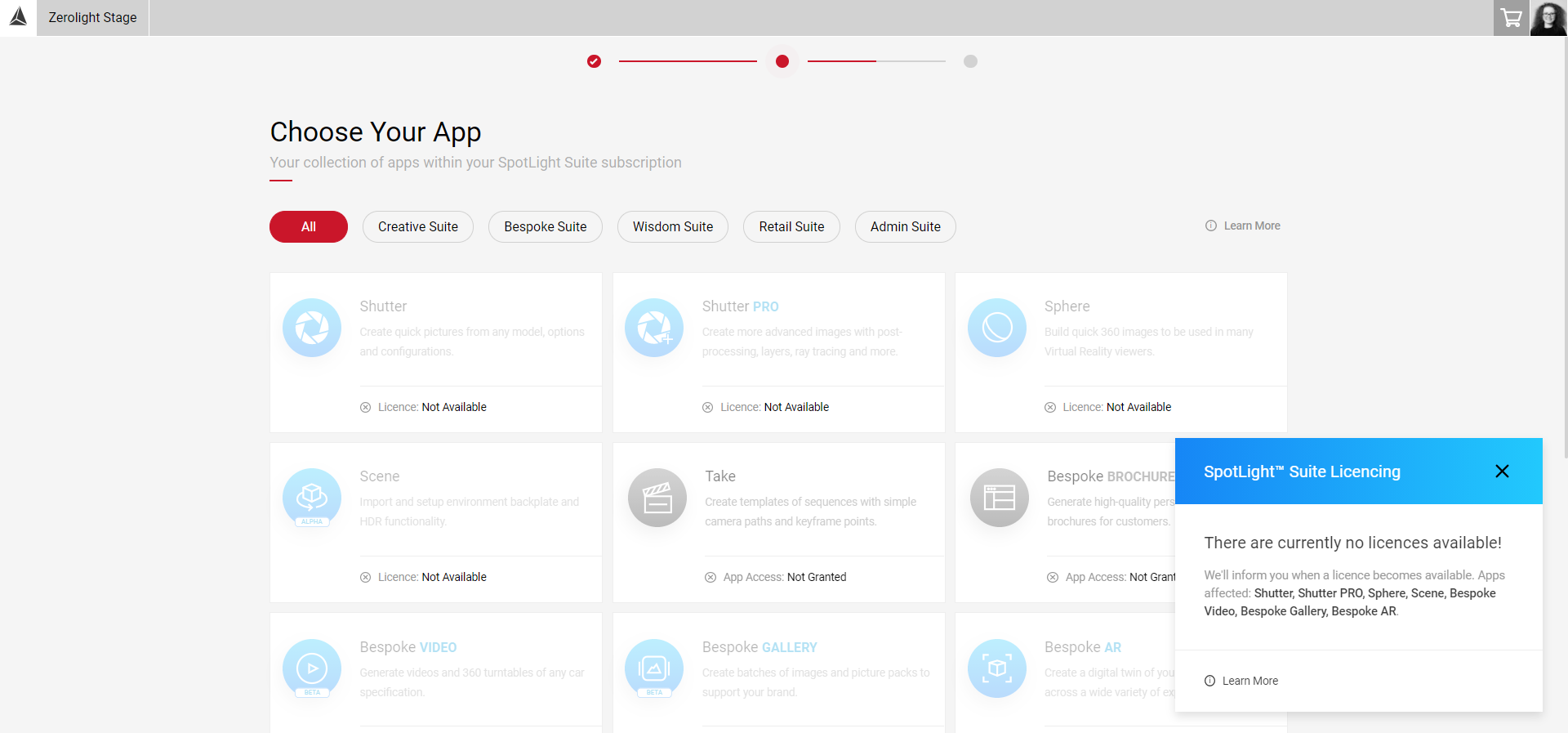Click the Scene alpha app icon
The height and width of the screenshot is (733, 1568).
[x=312, y=498]
